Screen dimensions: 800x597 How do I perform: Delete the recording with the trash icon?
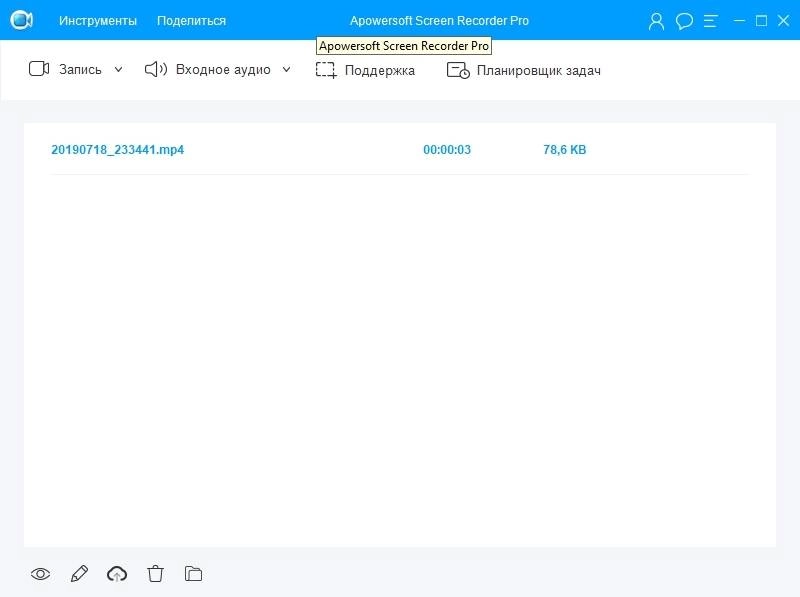click(x=156, y=574)
